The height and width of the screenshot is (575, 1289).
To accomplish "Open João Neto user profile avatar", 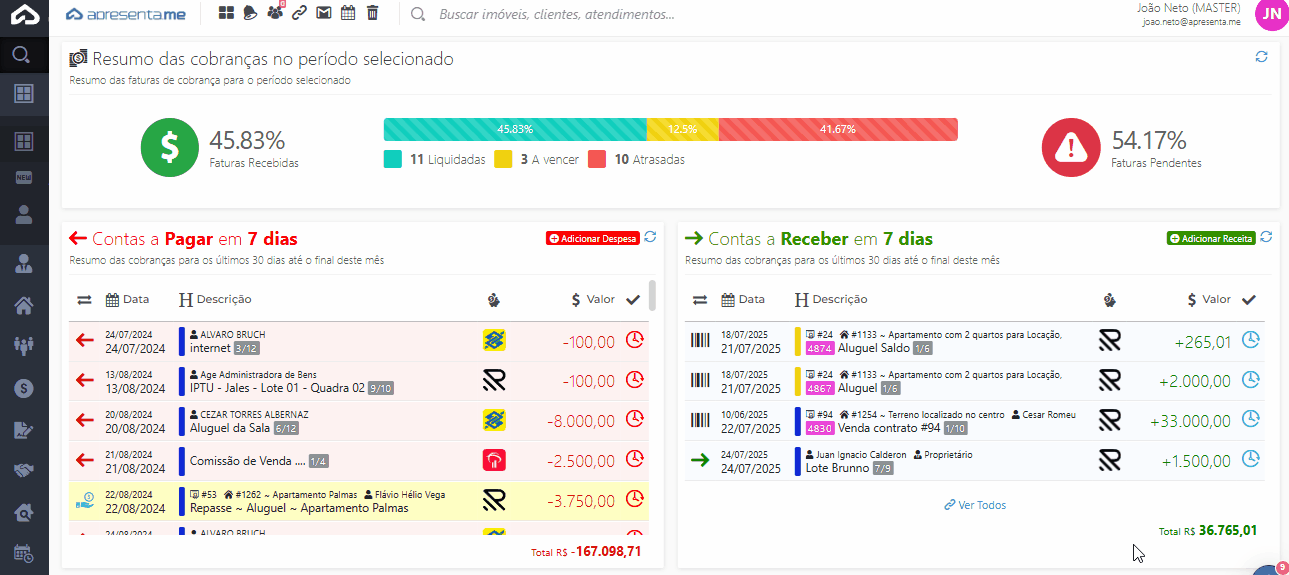I will click(x=1271, y=14).
